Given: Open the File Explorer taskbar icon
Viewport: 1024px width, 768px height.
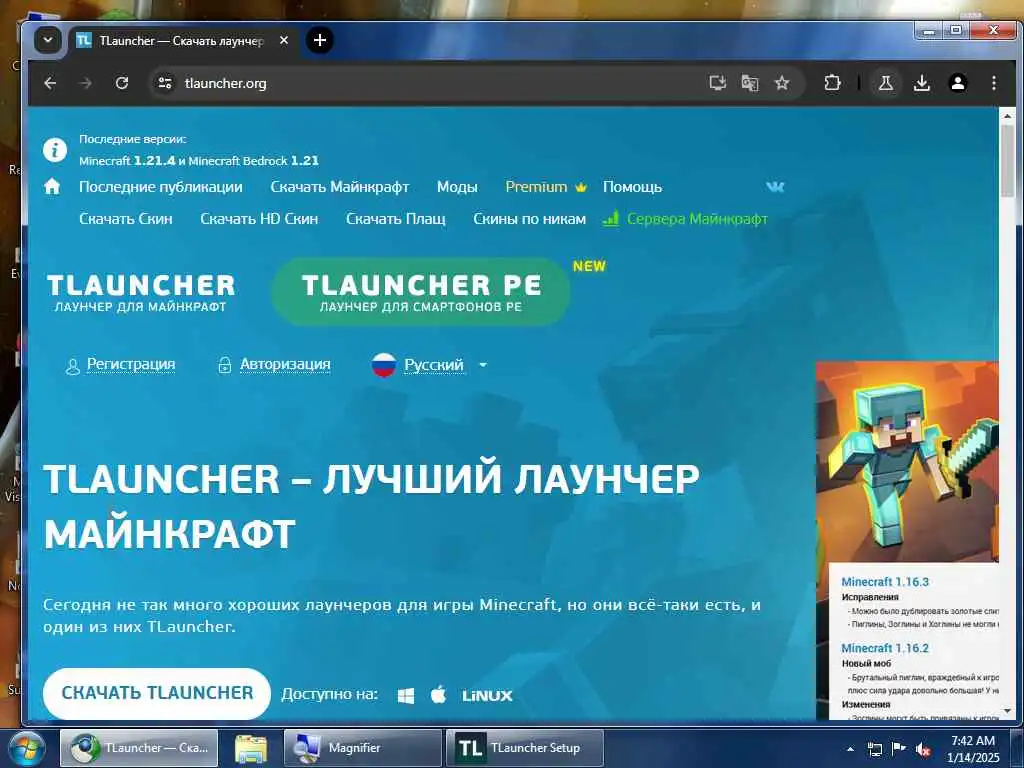Looking at the screenshot, I should click(251, 748).
